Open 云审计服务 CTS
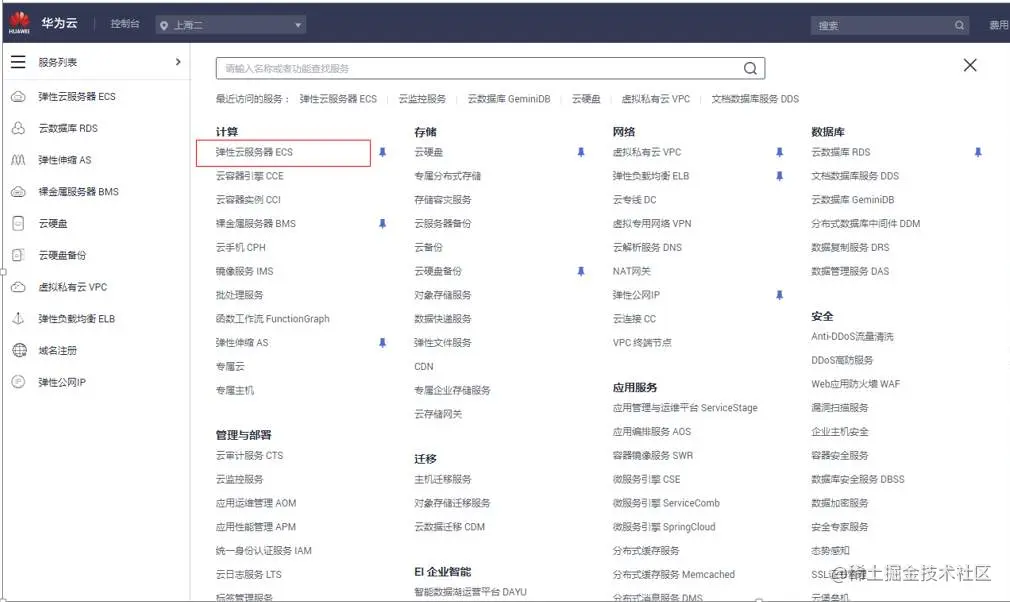Viewport: 1010px width, 602px height. coord(249,455)
